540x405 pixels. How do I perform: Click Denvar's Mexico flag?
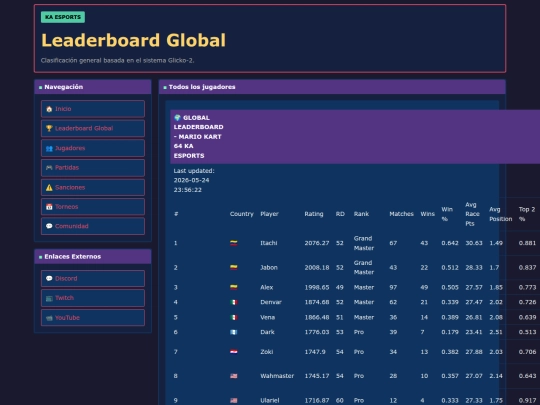pyautogui.click(x=233, y=302)
